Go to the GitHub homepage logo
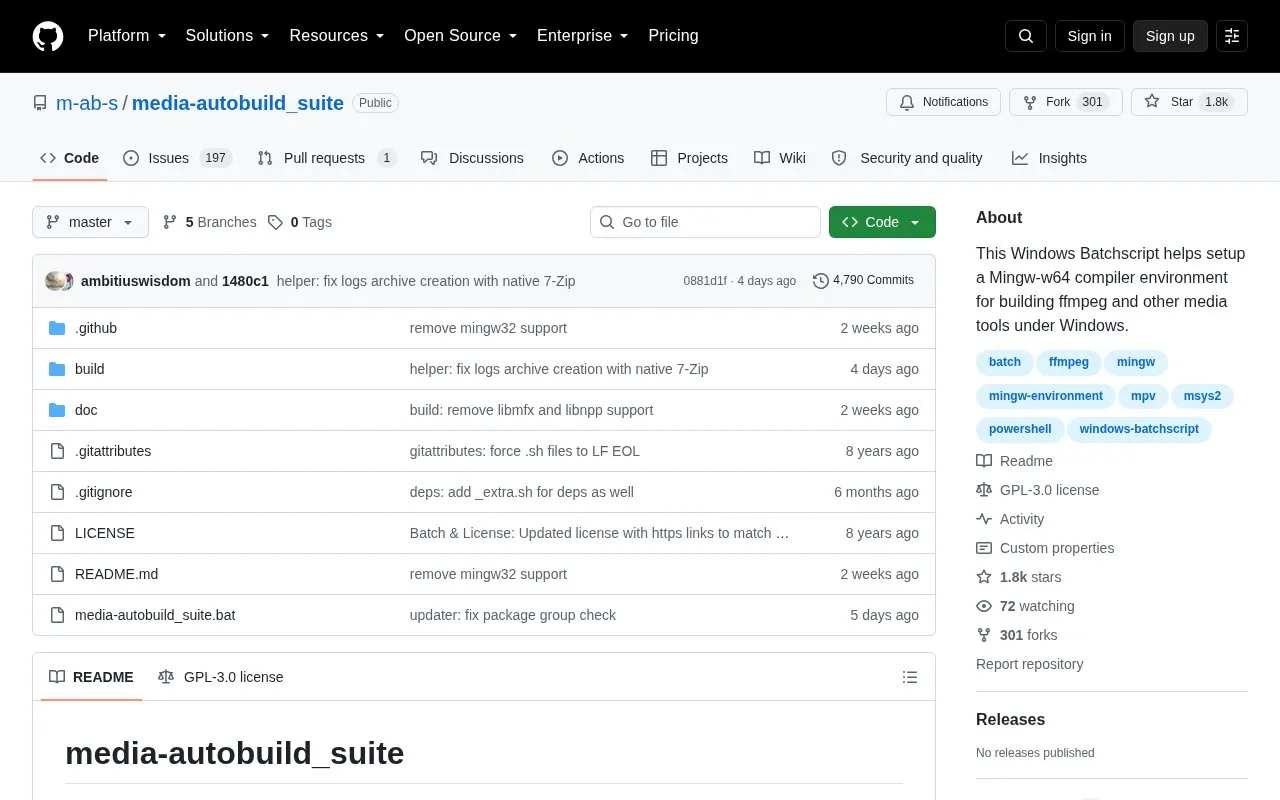The image size is (1280, 800). (x=48, y=36)
